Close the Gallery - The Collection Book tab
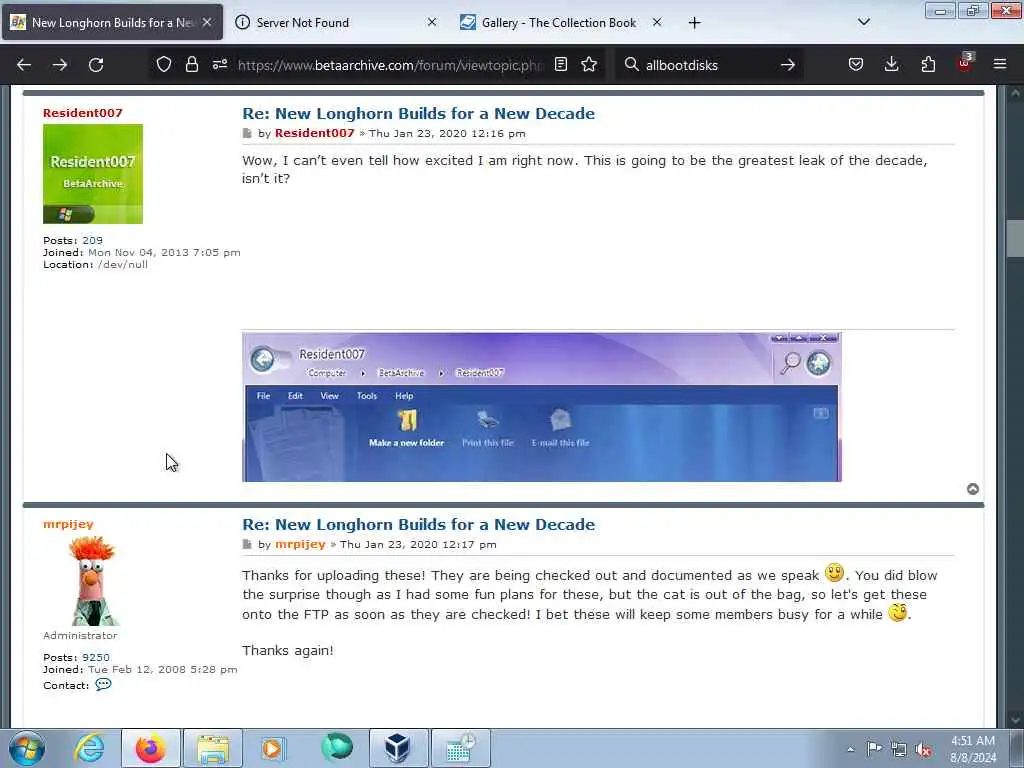The height and width of the screenshot is (768, 1024). (x=657, y=22)
